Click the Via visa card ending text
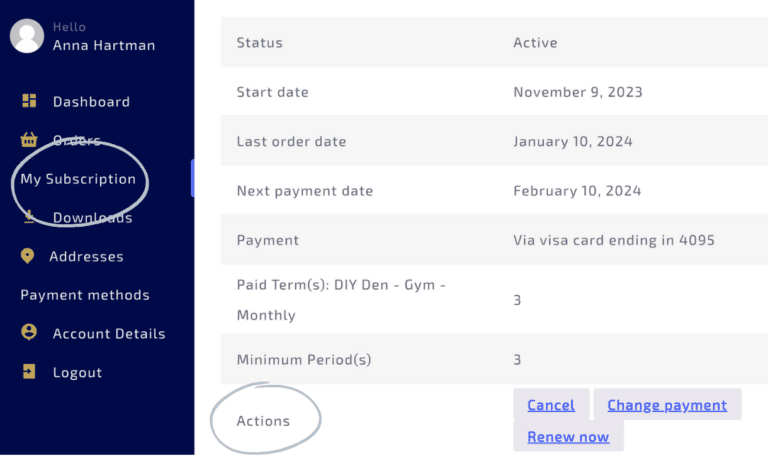 click(614, 240)
